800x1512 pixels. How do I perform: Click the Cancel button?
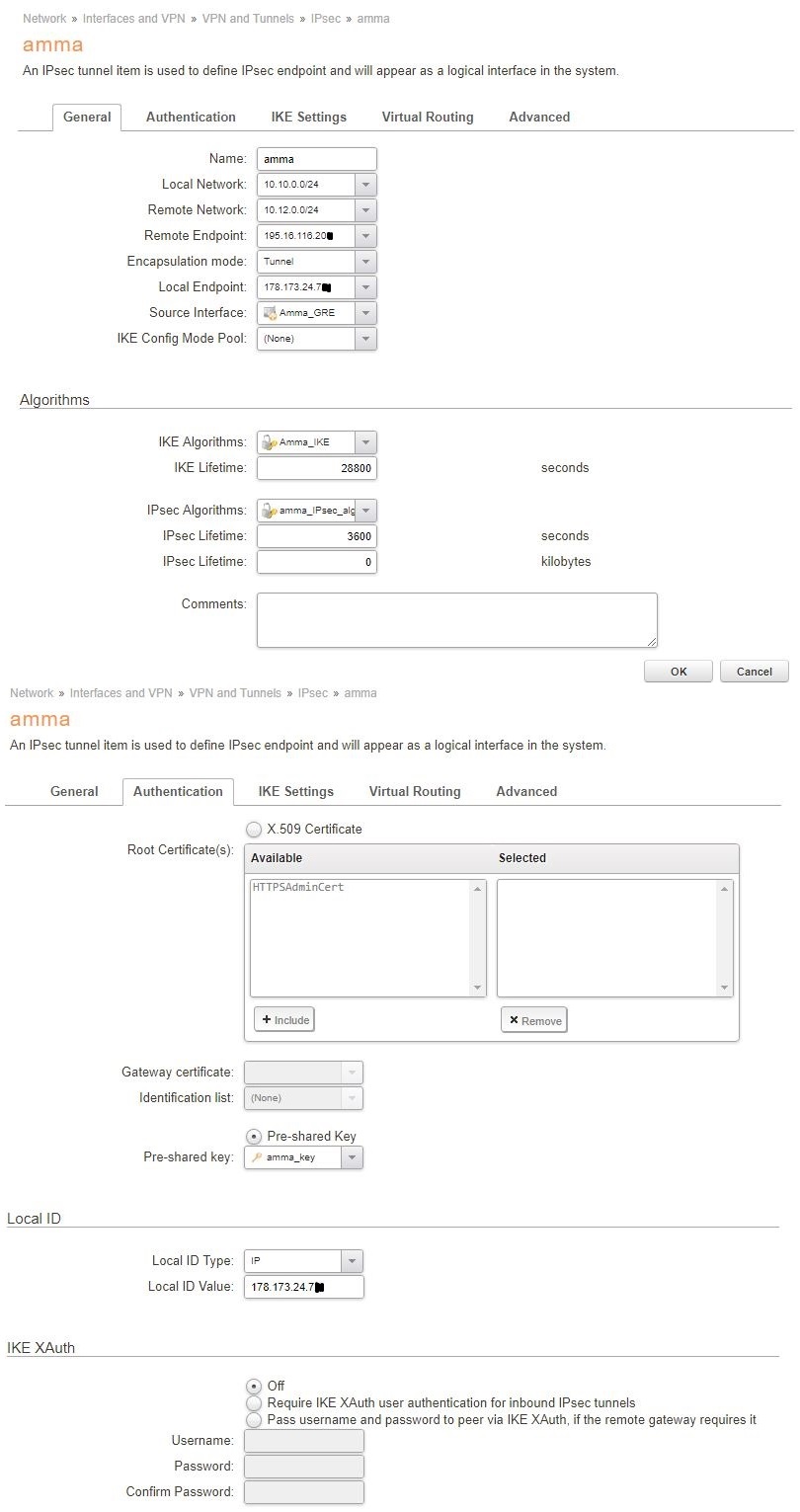754,672
